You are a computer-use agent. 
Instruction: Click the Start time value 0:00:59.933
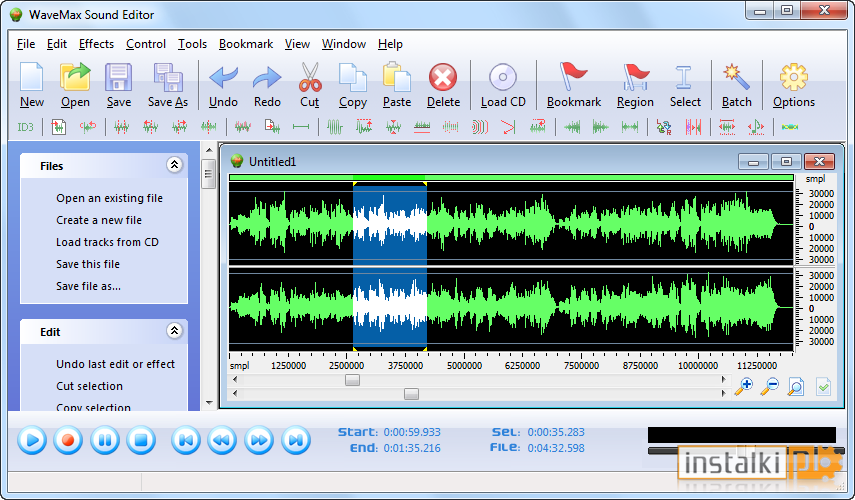pos(412,432)
